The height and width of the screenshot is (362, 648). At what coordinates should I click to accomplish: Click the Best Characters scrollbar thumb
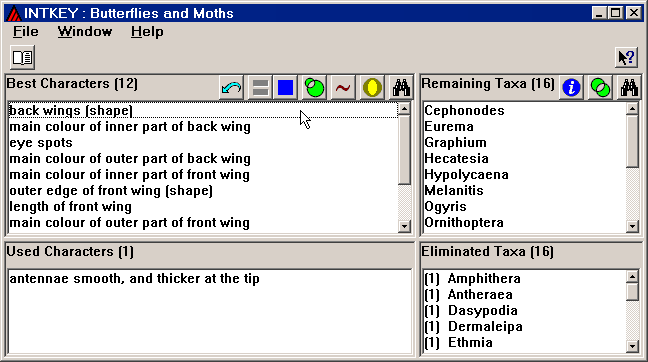pos(404,150)
